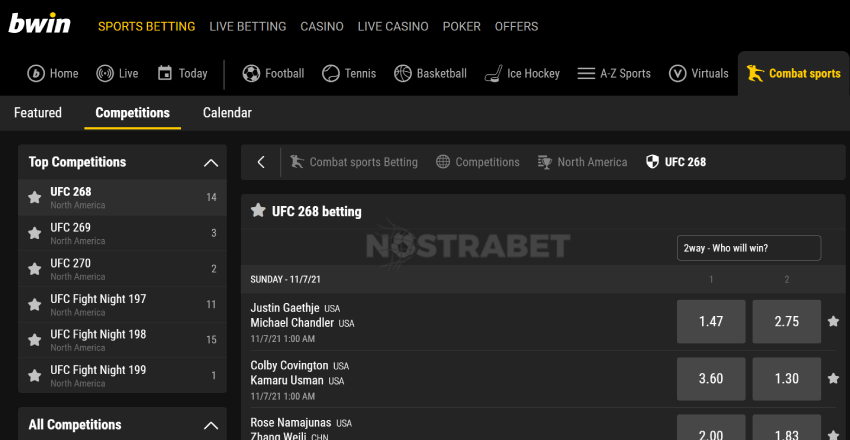Select the Ice Hockey stick icon
This screenshot has height=440, width=850.
coord(493,74)
